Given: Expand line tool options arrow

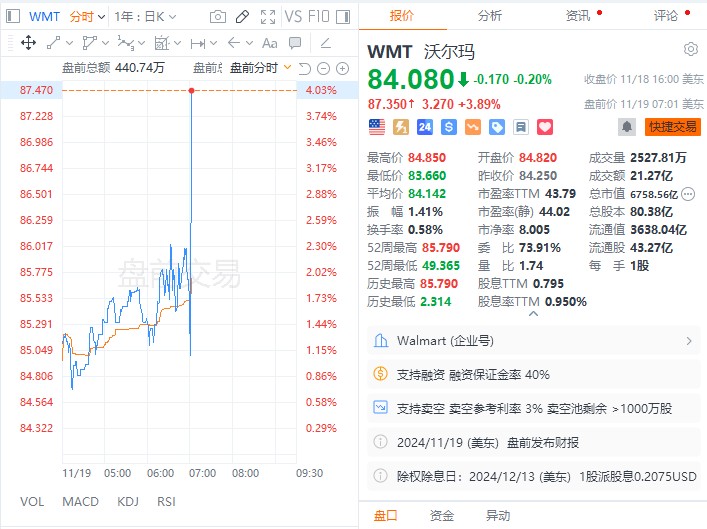Looking at the screenshot, I should [69, 43].
